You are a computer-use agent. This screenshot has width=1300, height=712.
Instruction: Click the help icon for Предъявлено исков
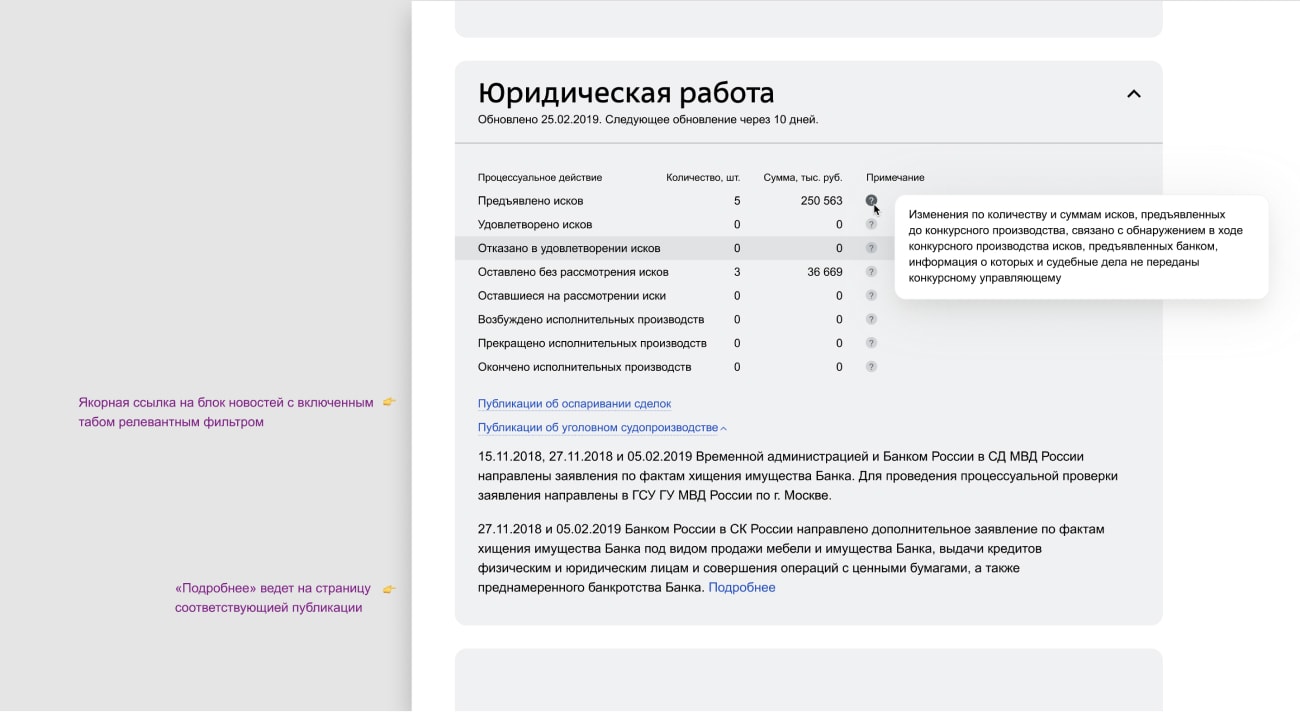tap(871, 201)
